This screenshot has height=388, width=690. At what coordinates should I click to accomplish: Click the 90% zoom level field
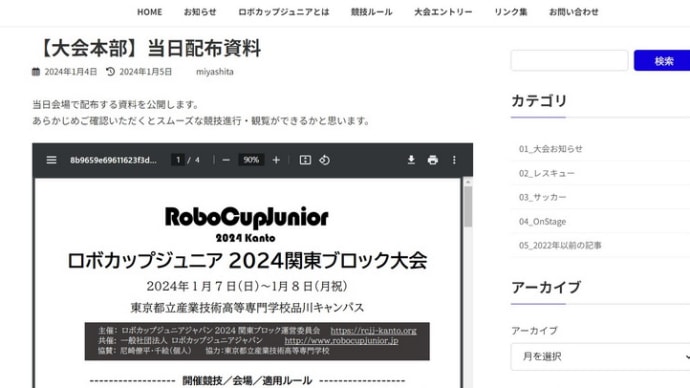click(x=251, y=160)
